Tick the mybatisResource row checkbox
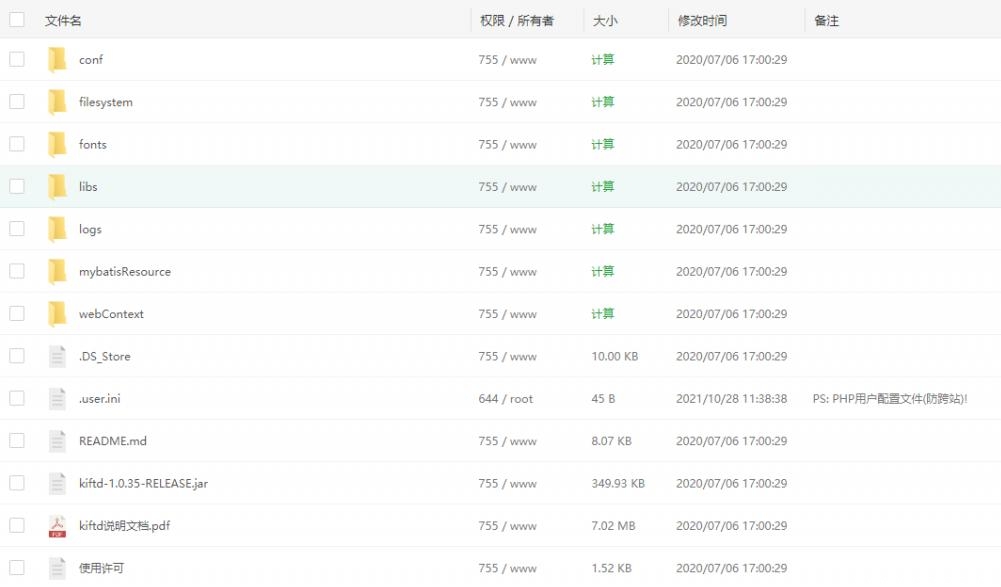1001x587 pixels. pyautogui.click(x=17, y=271)
